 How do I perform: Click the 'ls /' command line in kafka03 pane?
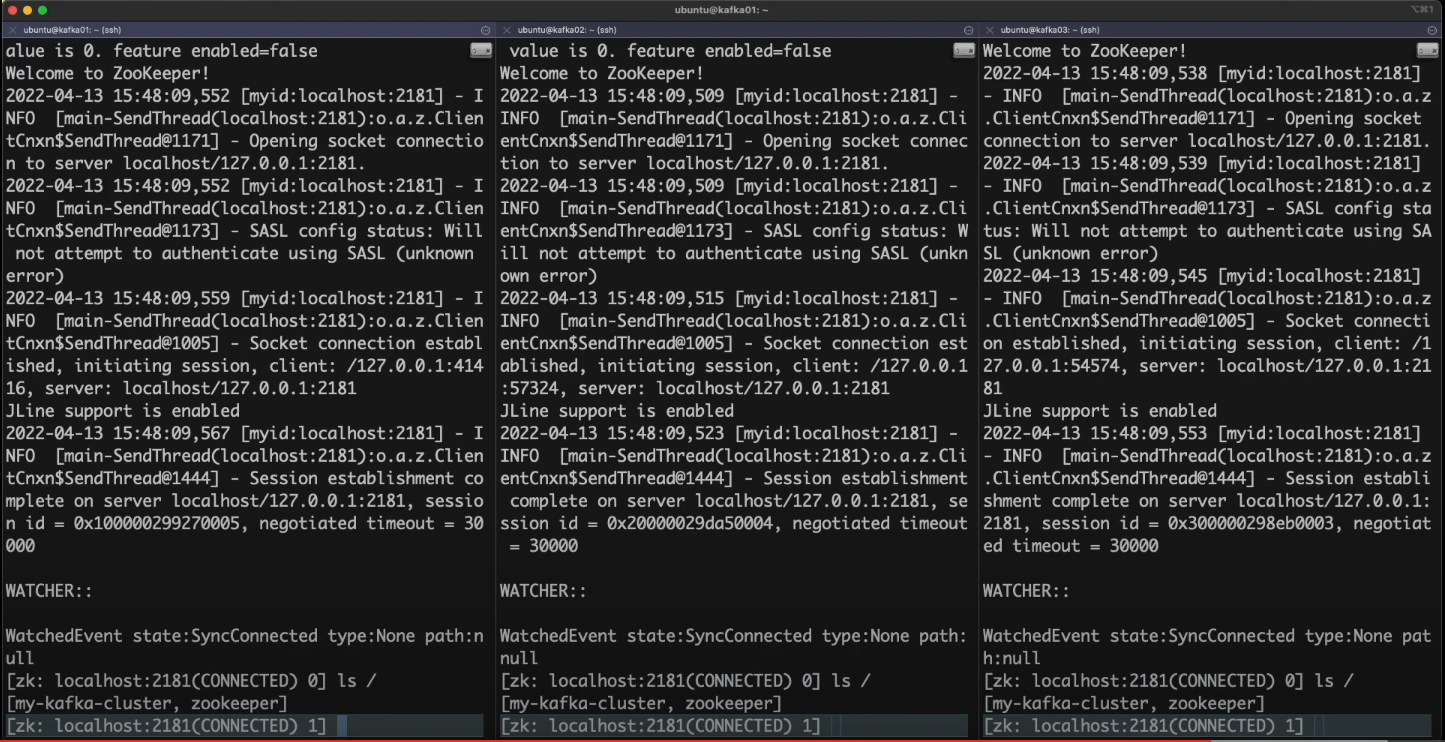(1168, 681)
